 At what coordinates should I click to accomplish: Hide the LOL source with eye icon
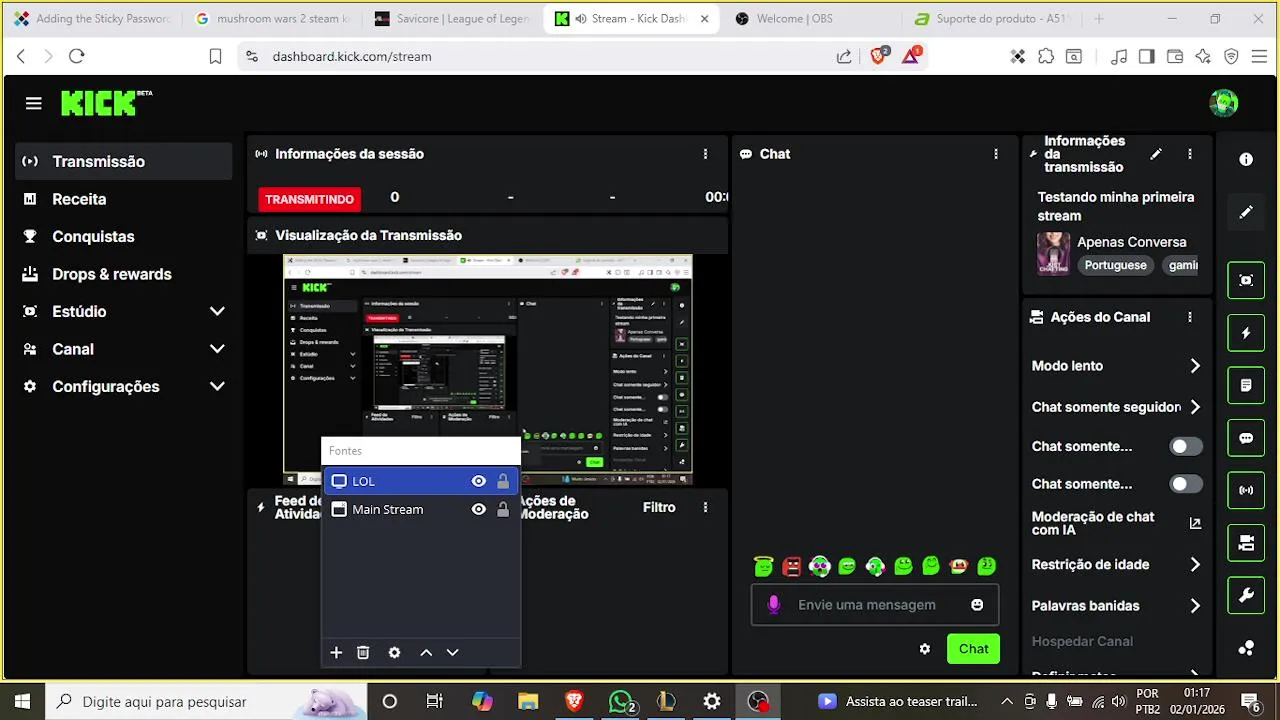[x=479, y=481]
